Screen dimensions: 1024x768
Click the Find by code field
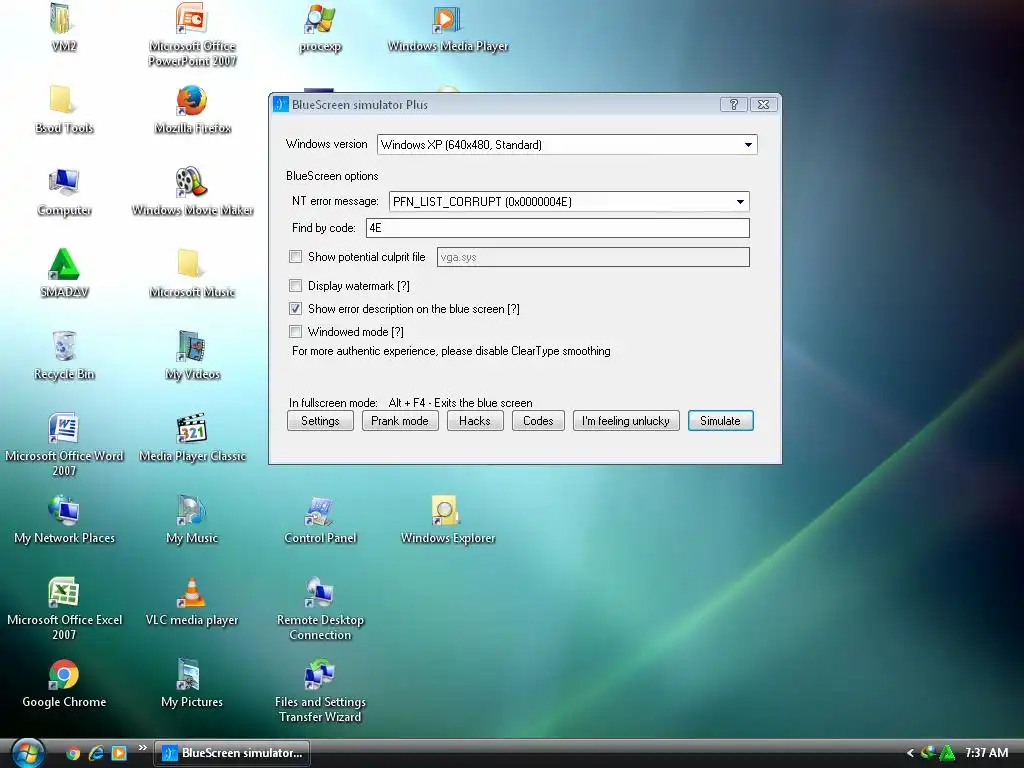[558, 228]
